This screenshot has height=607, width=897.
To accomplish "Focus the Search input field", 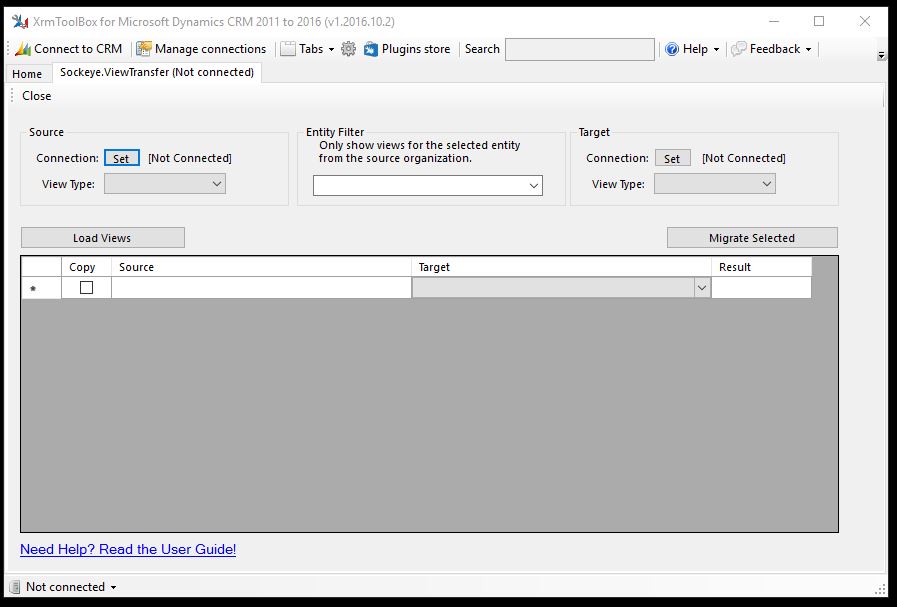I will [580, 50].
